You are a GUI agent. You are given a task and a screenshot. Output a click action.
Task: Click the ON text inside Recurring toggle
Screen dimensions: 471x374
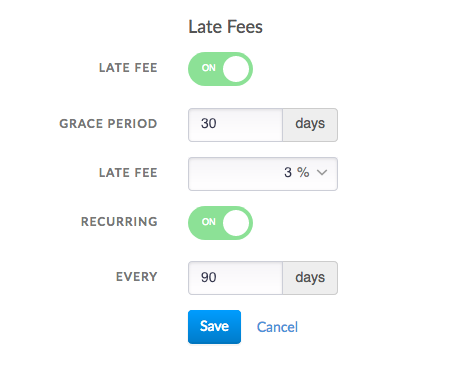209,222
